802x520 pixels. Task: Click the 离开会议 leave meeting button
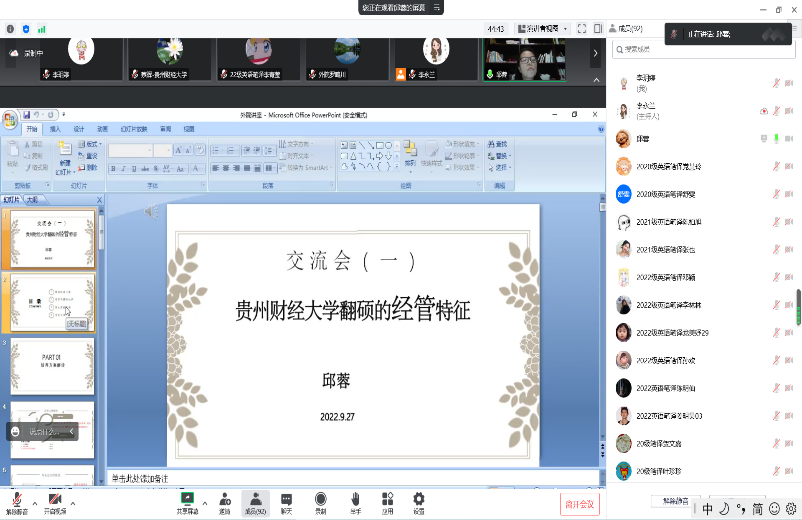[x=579, y=504]
